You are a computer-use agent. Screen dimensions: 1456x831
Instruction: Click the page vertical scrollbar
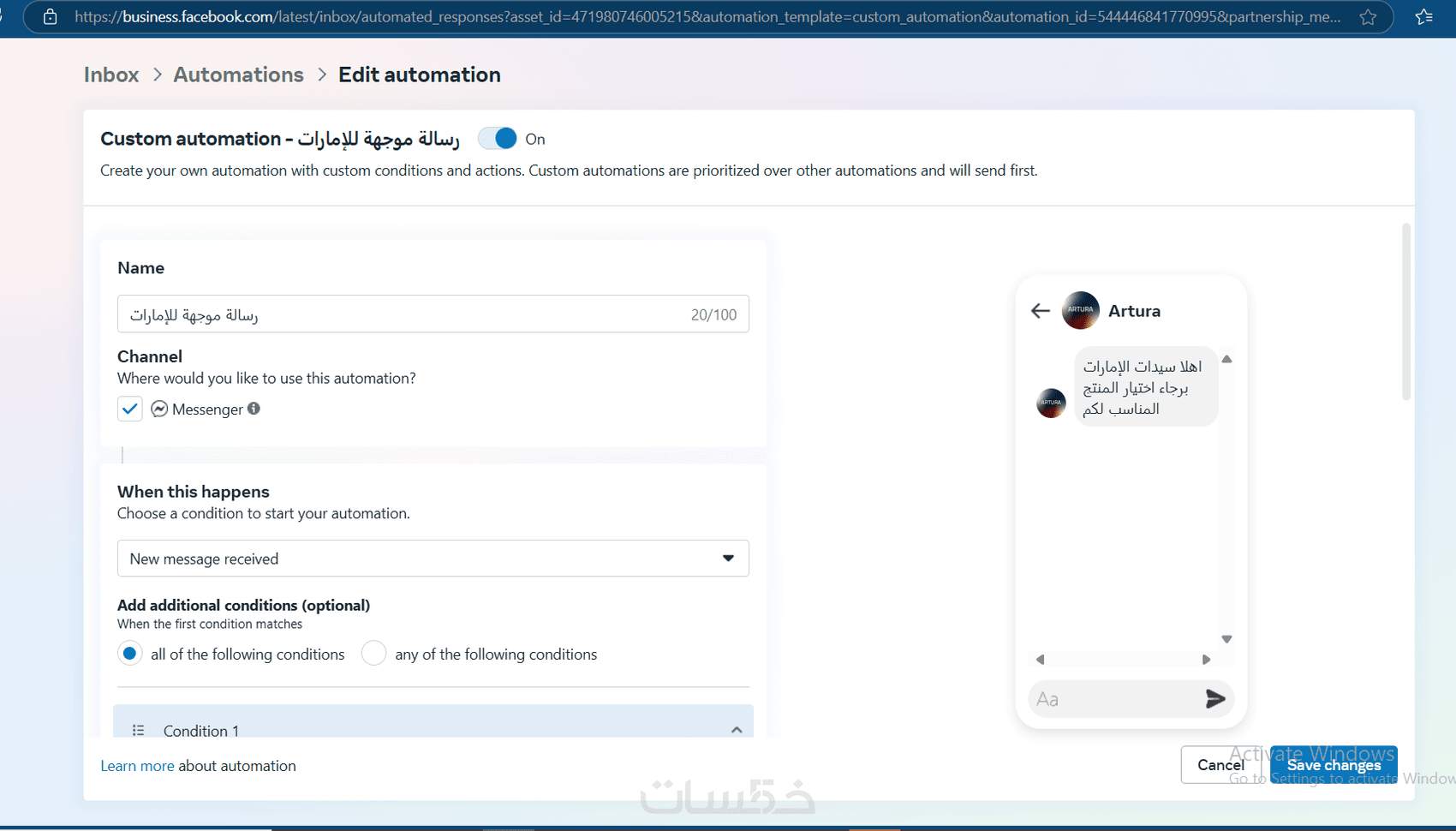(1405, 312)
